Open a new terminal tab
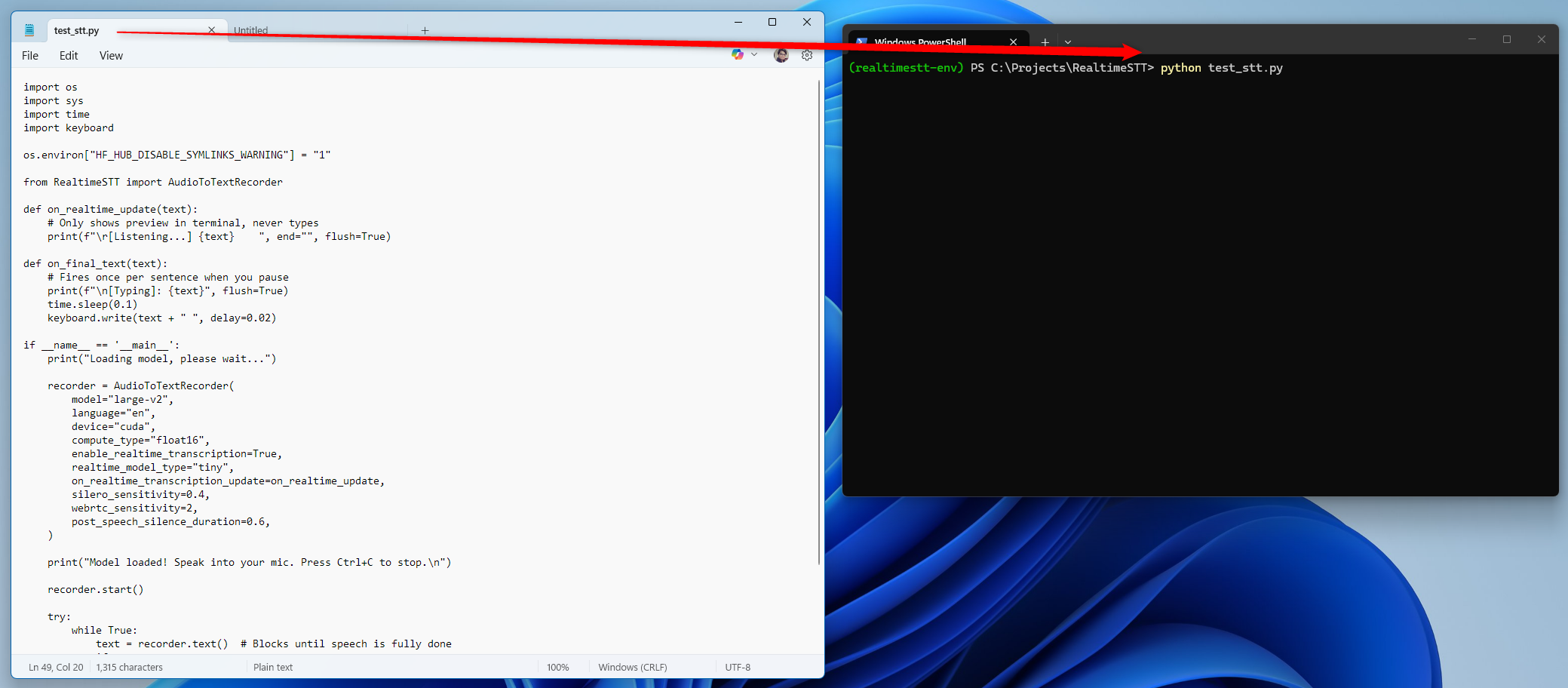This screenshot has height=688, width=1568. [x=1045, y=42]
